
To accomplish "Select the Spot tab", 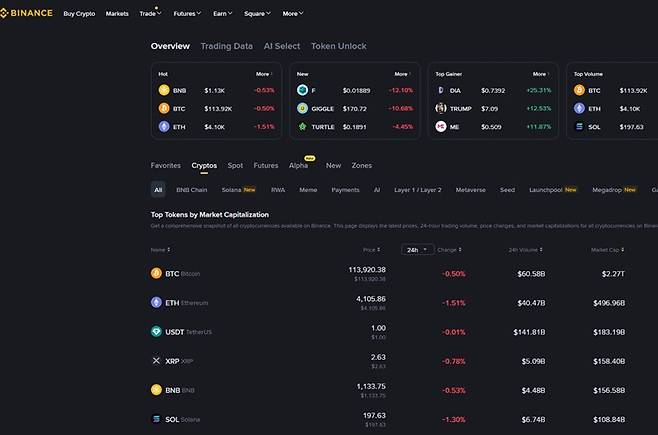I will (x=235, y=165).
